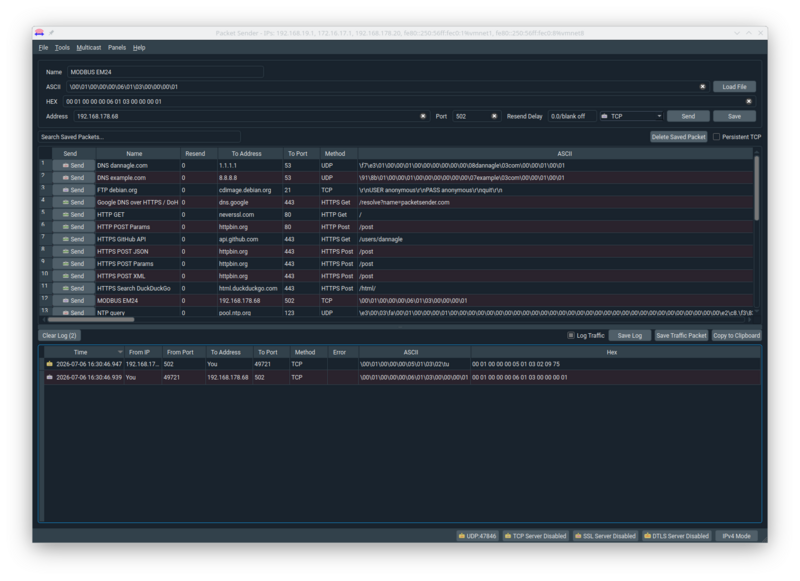The image size is (800, 581).
Task: Send the HTTPS POST JSON packet
Action: click(x=73, y=251)
